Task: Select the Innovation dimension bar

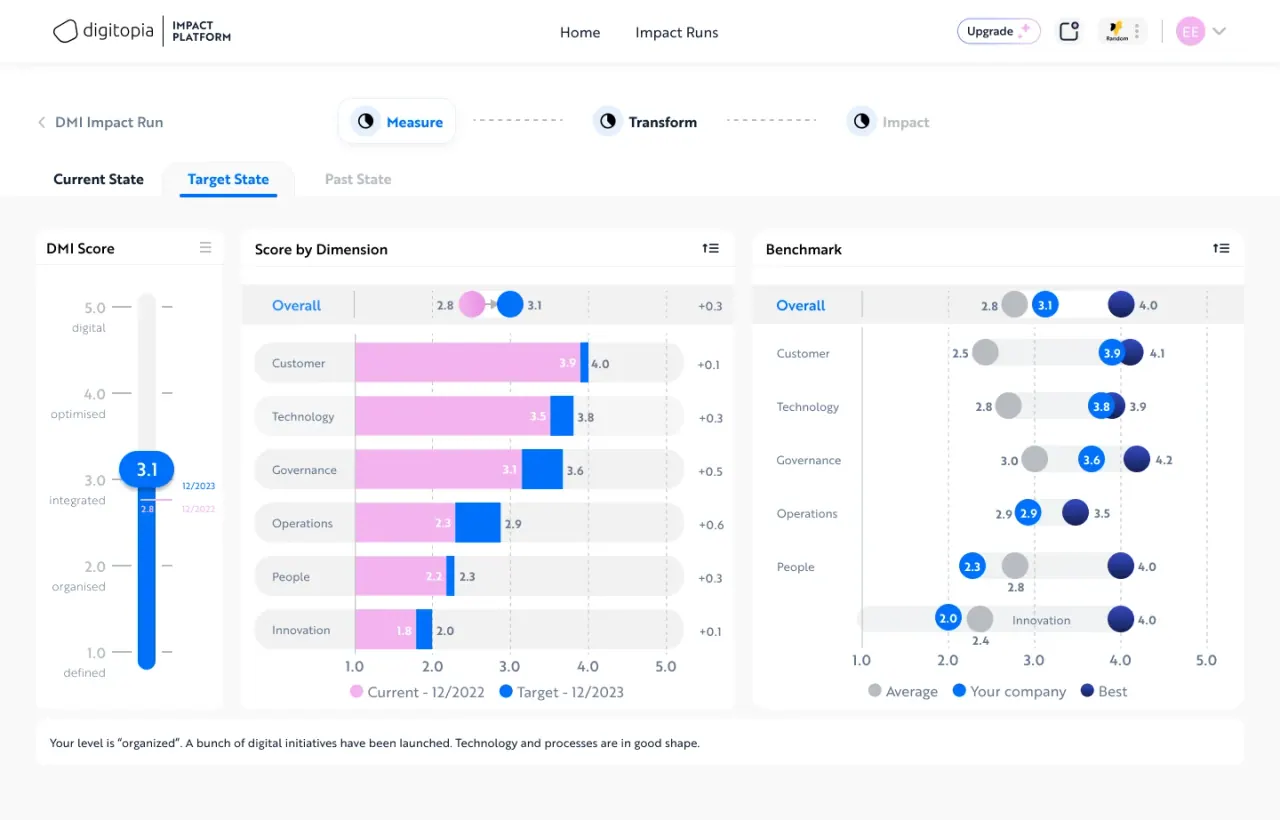Action: (x=469, y=630)
